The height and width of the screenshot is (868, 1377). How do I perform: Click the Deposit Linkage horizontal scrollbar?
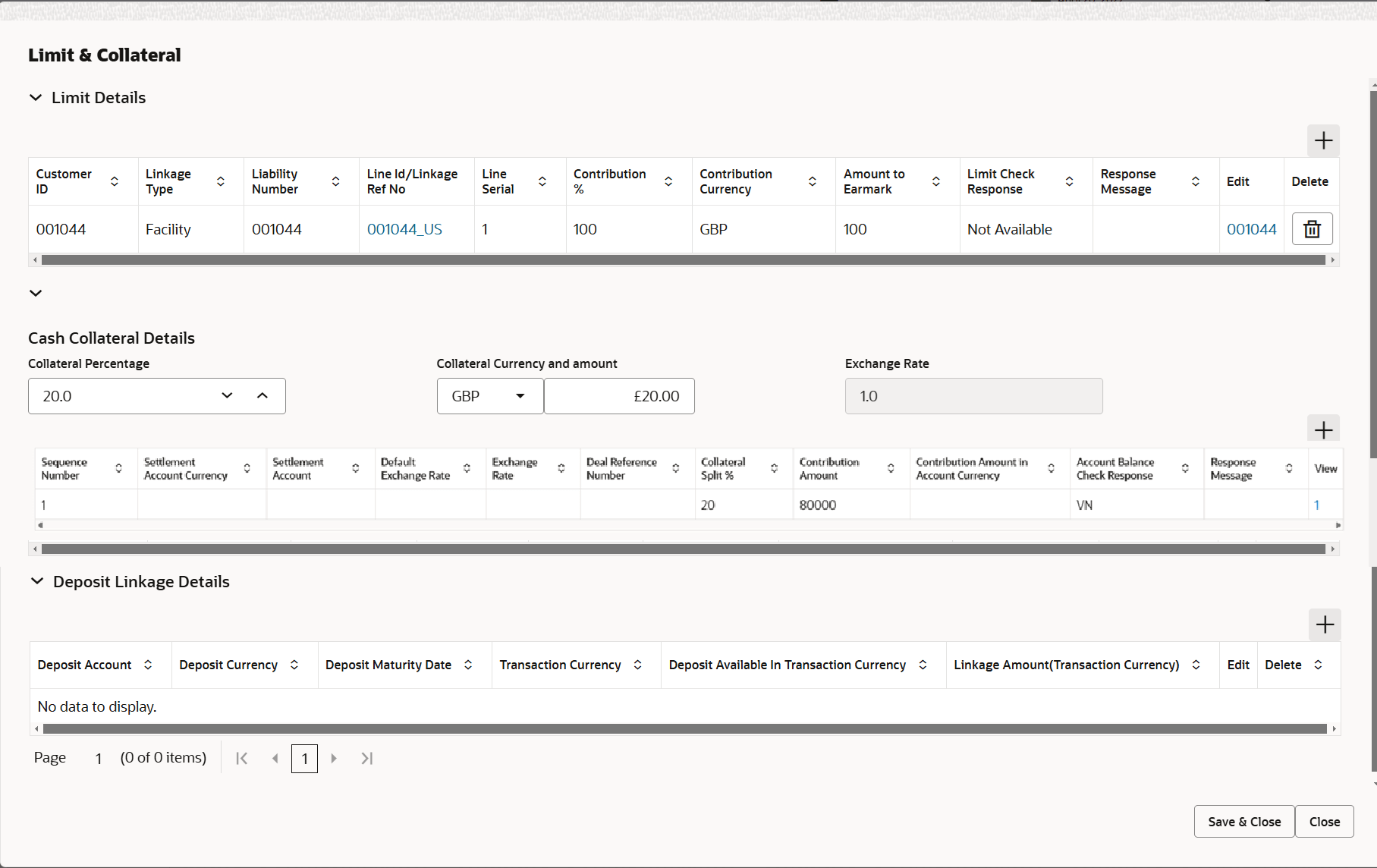[x=685, y=729]
